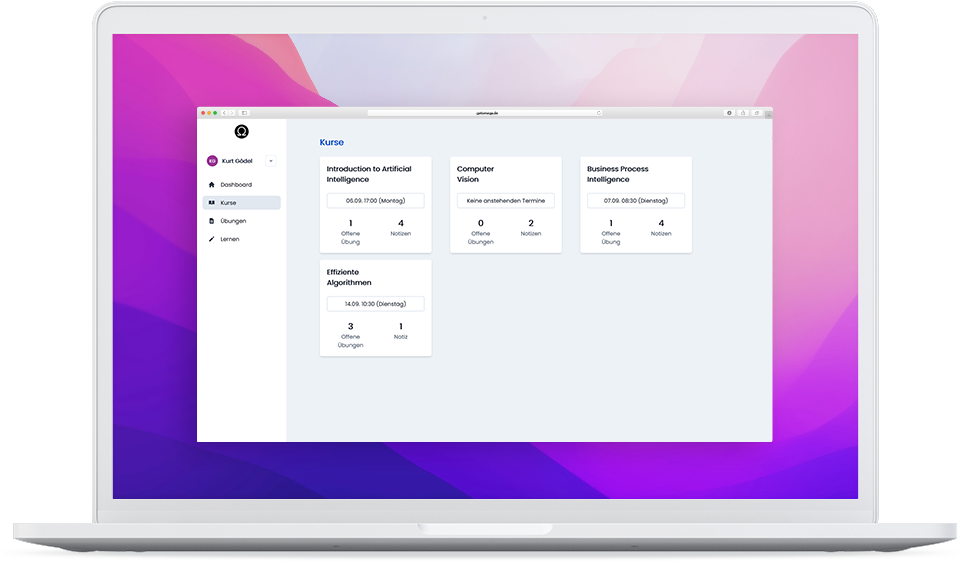
Task: Click the Safari share icon
Action: (743, 113)
